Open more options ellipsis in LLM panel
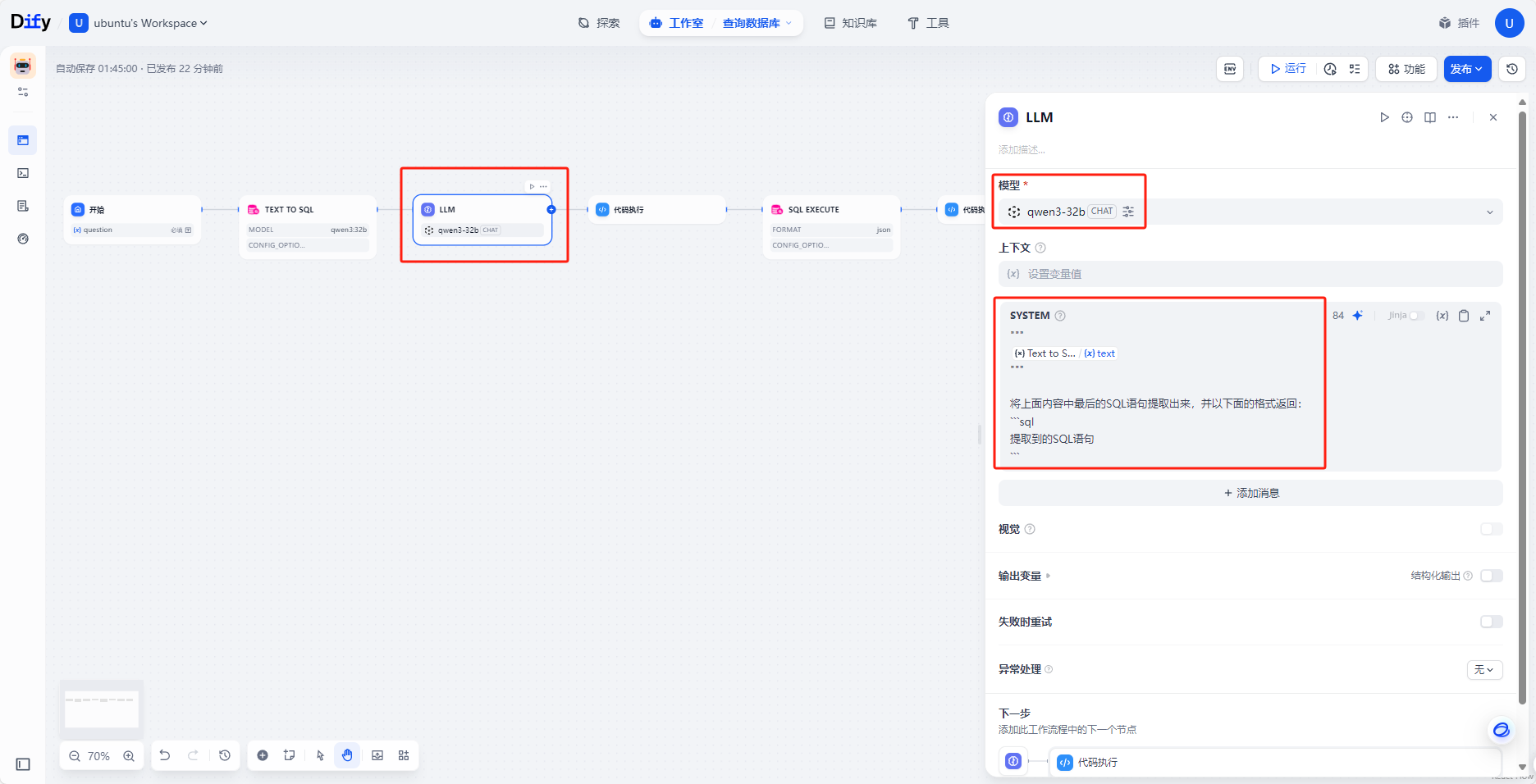1536x784 pixels. coord(1453,117)
